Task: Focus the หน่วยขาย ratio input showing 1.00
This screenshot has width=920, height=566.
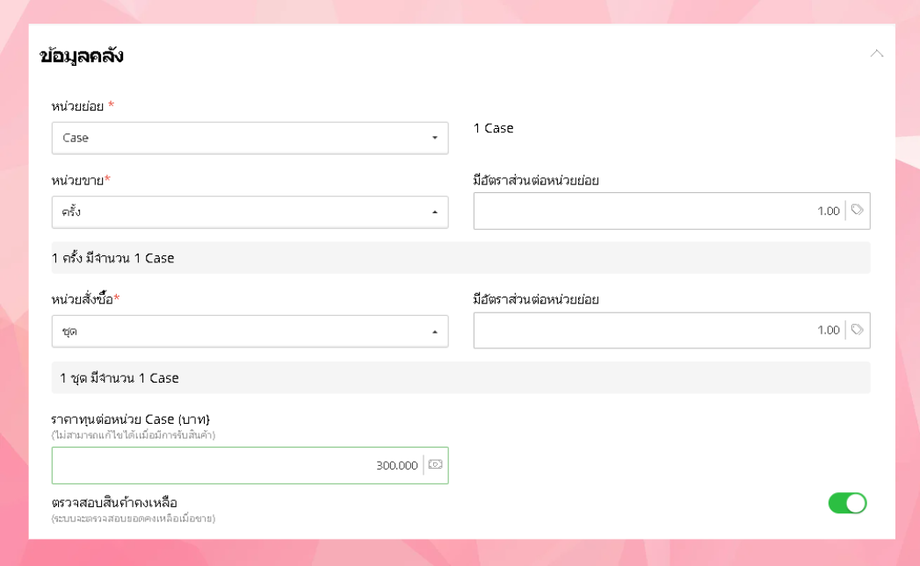Action: pos(660,211)
